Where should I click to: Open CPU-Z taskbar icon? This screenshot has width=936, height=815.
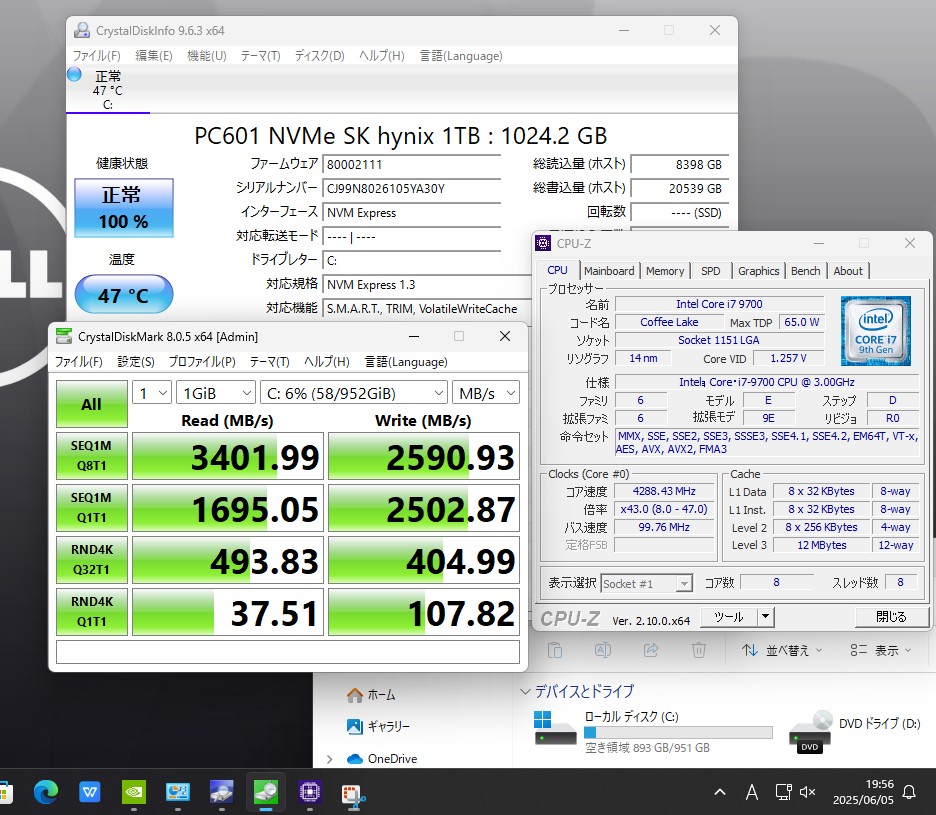(310, 792)
